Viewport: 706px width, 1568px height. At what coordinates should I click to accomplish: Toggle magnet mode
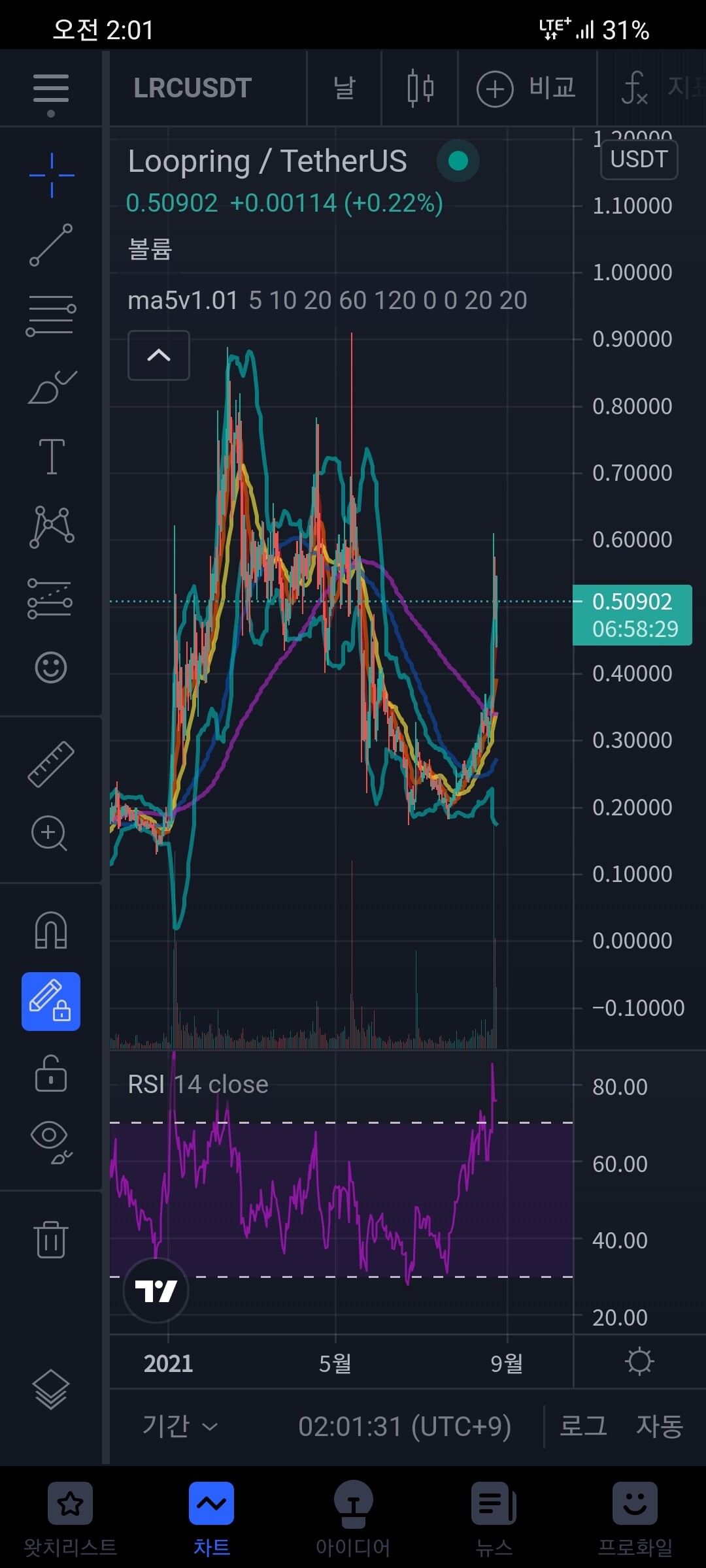click(51, 930)
